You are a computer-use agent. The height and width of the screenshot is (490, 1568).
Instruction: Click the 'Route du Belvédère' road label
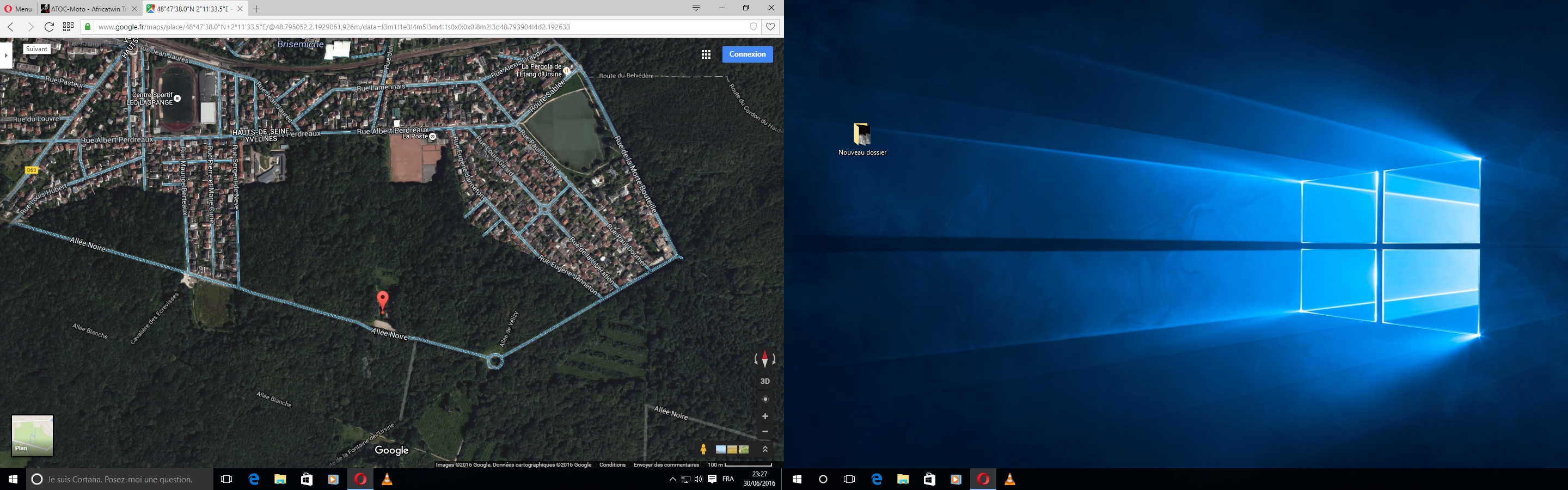pyautogui.click(x=626, y=76)
